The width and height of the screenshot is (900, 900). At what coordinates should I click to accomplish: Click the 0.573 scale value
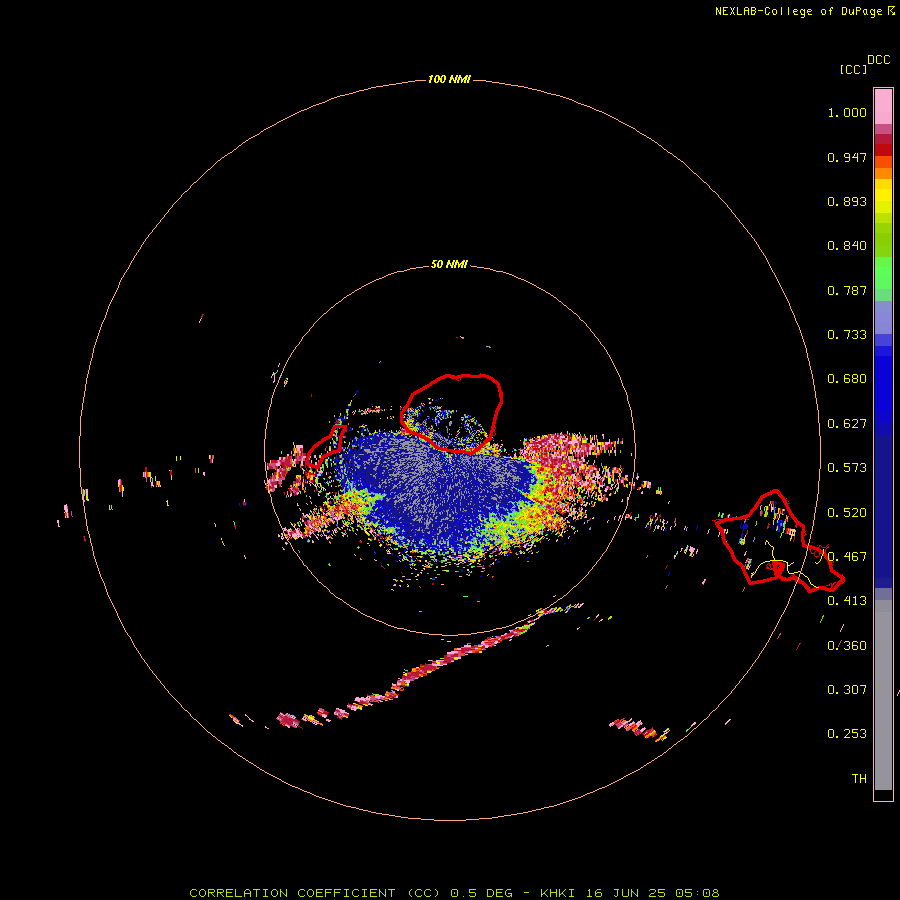pos(847,468)
